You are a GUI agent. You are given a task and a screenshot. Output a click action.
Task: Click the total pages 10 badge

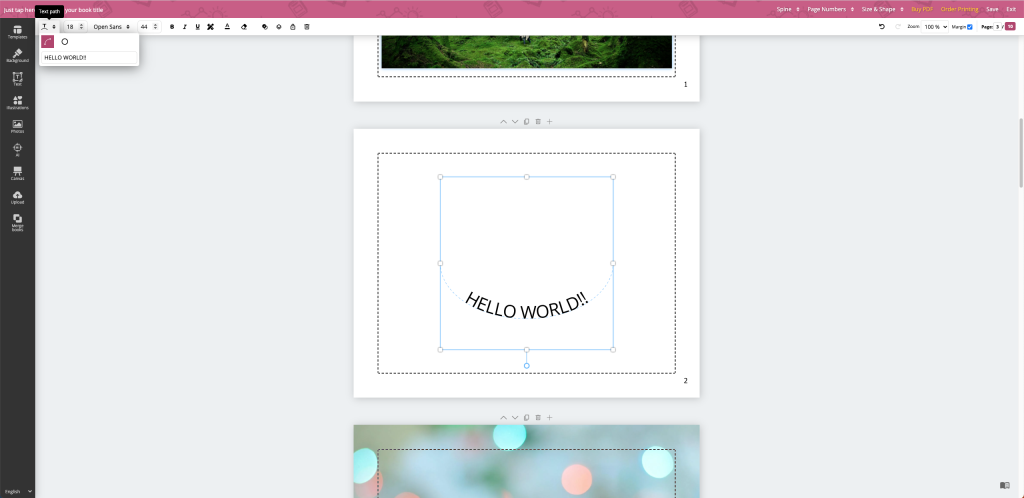point(1010,27)
